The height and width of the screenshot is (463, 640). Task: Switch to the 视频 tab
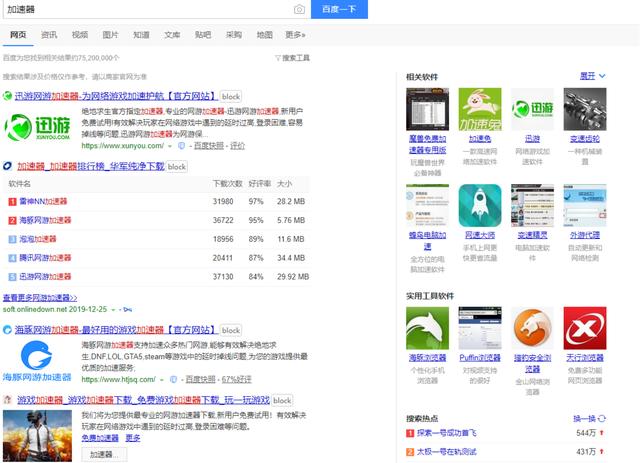(x=80, y=35)
